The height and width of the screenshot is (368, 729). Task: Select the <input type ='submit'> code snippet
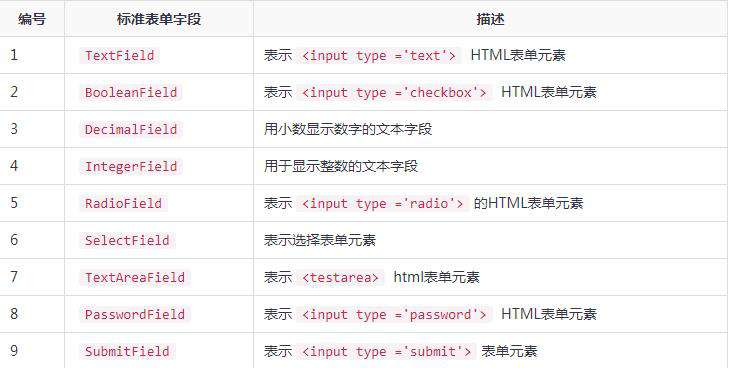(386, 351)
